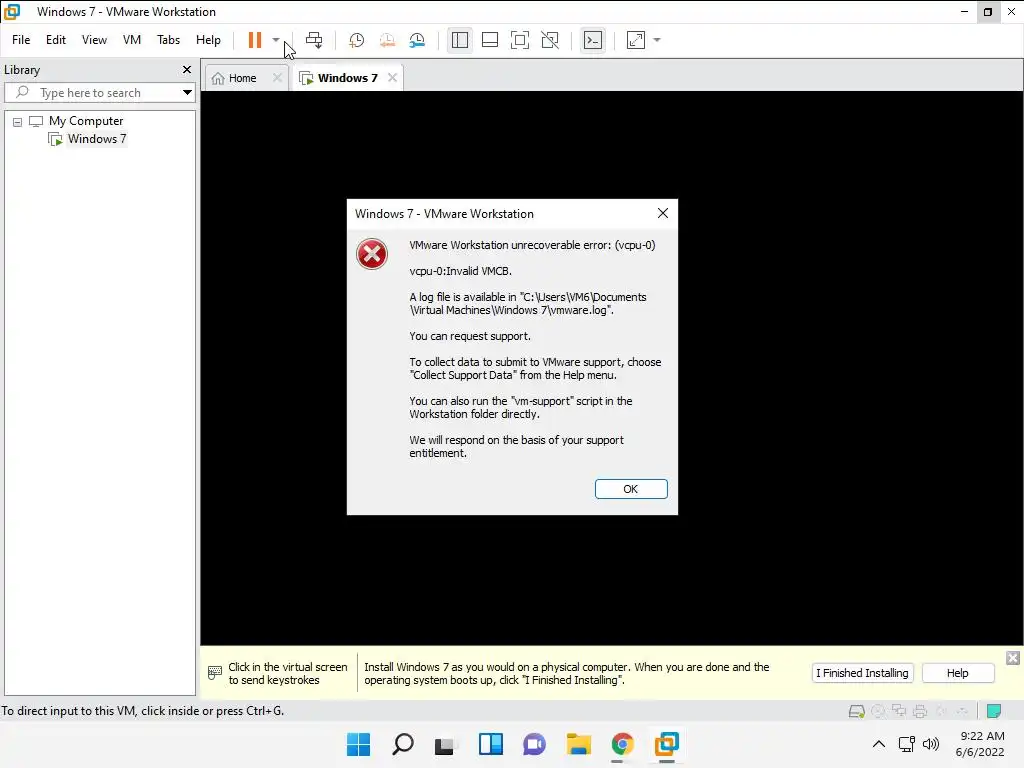Collapse the My Computer tree node
Screen dimensions: 1024x768
(18, 121)
